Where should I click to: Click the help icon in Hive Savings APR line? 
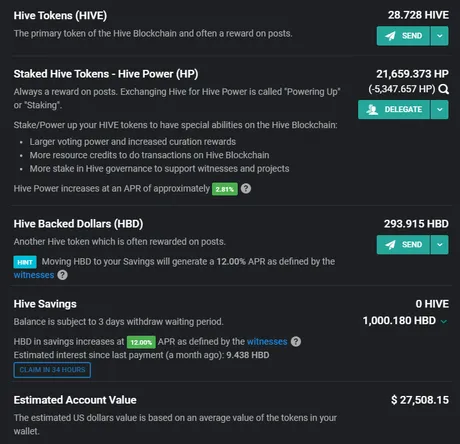[x=296, y=342]
